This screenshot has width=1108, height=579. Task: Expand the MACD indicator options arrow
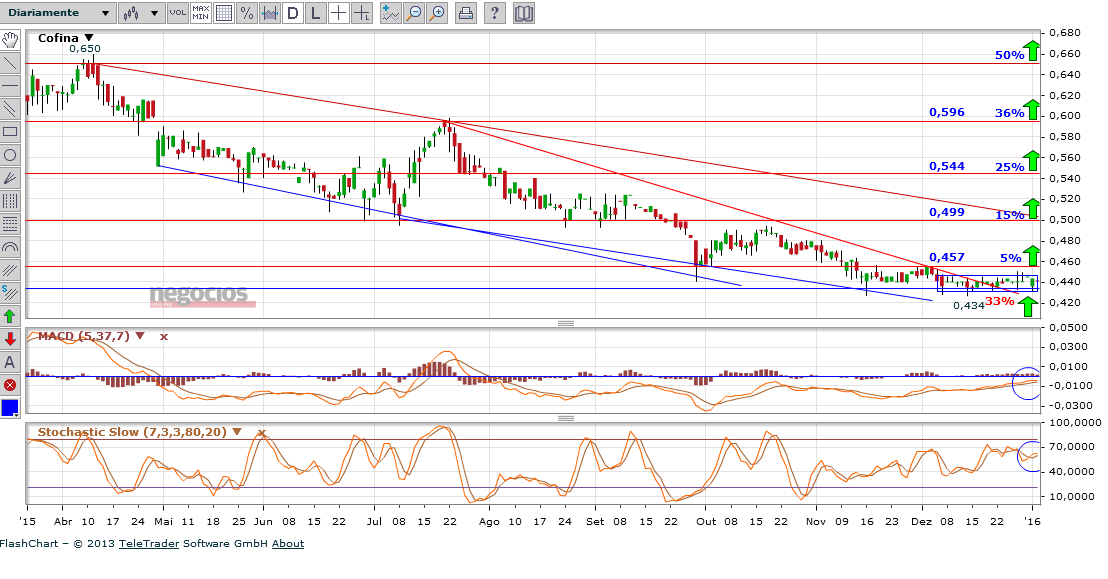pos(141,336)
